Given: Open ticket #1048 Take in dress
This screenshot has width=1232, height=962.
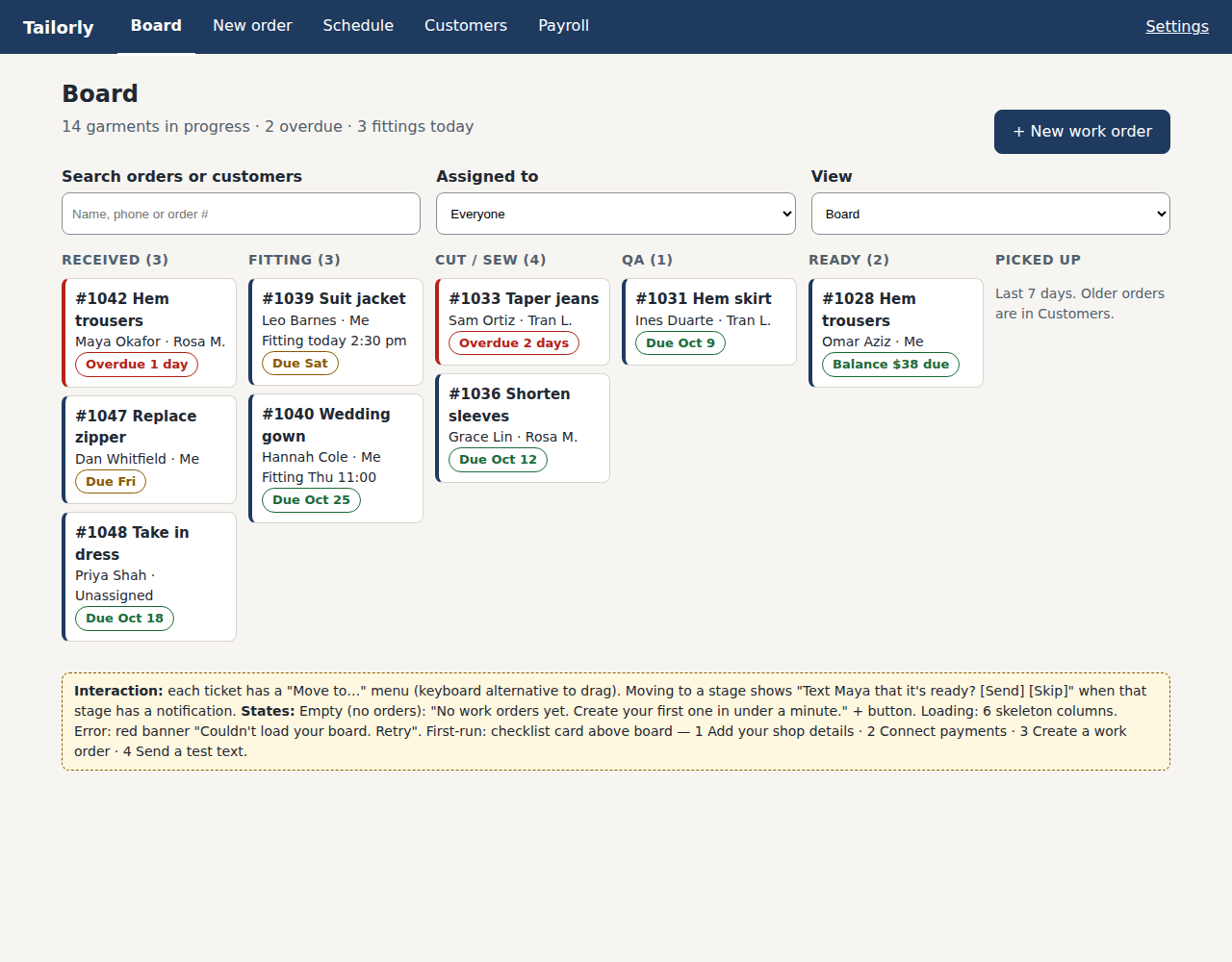Looking at the screenshot, I should click(x=149, y=576).
